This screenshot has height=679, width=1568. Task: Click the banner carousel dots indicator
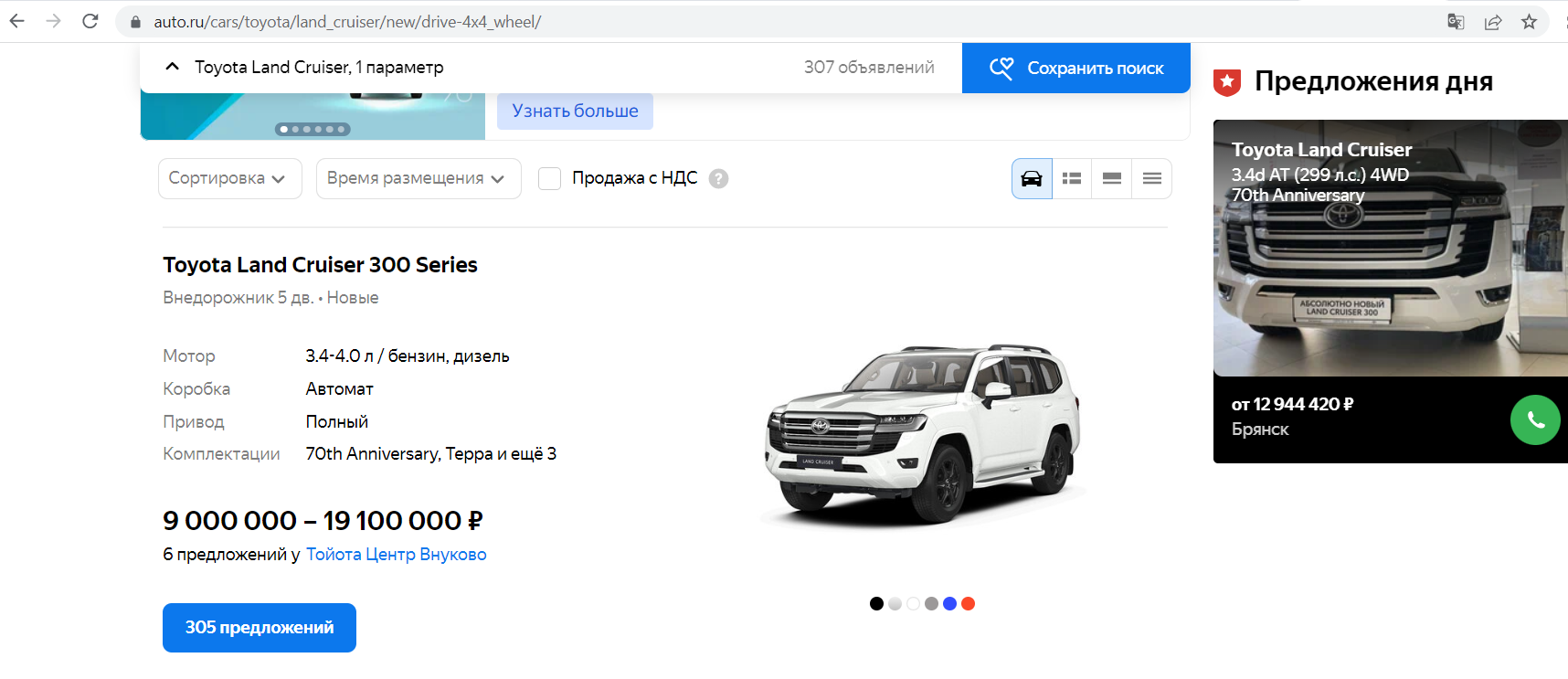click(x=313, y=129)
